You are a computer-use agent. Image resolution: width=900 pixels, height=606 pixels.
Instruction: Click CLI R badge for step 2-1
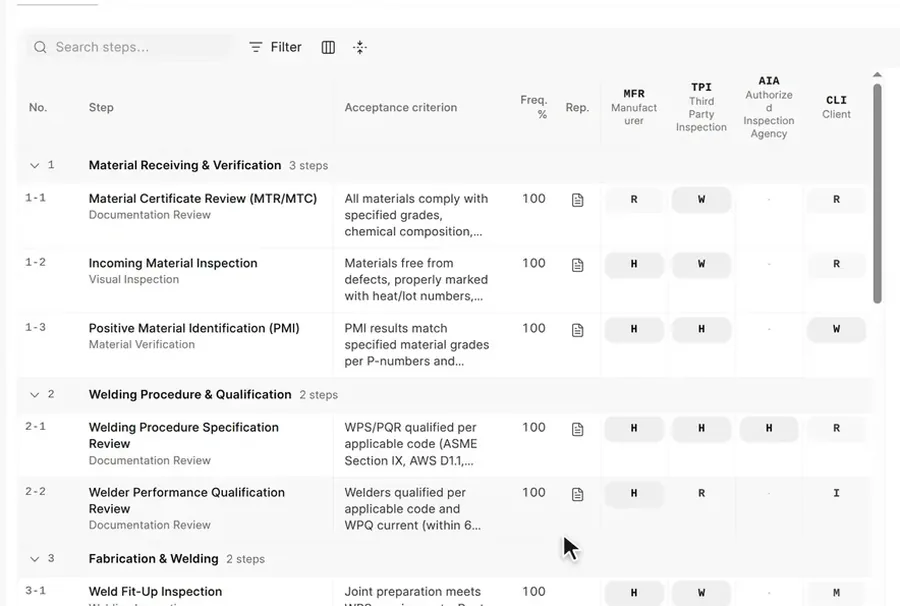(836, 429)
